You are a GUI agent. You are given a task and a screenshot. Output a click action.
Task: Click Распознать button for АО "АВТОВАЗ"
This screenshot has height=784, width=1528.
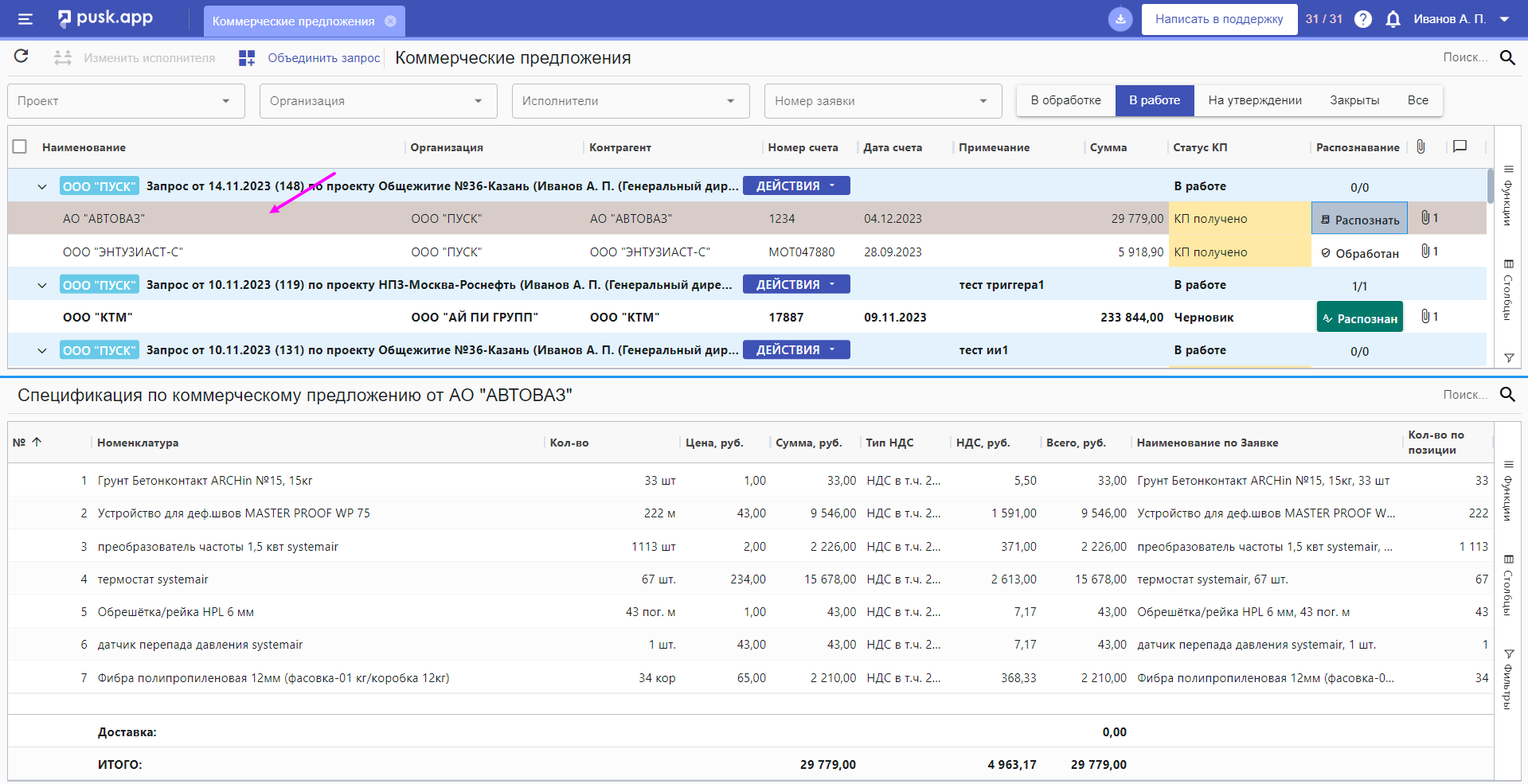pyautogui.click(x=1359, y=219)
